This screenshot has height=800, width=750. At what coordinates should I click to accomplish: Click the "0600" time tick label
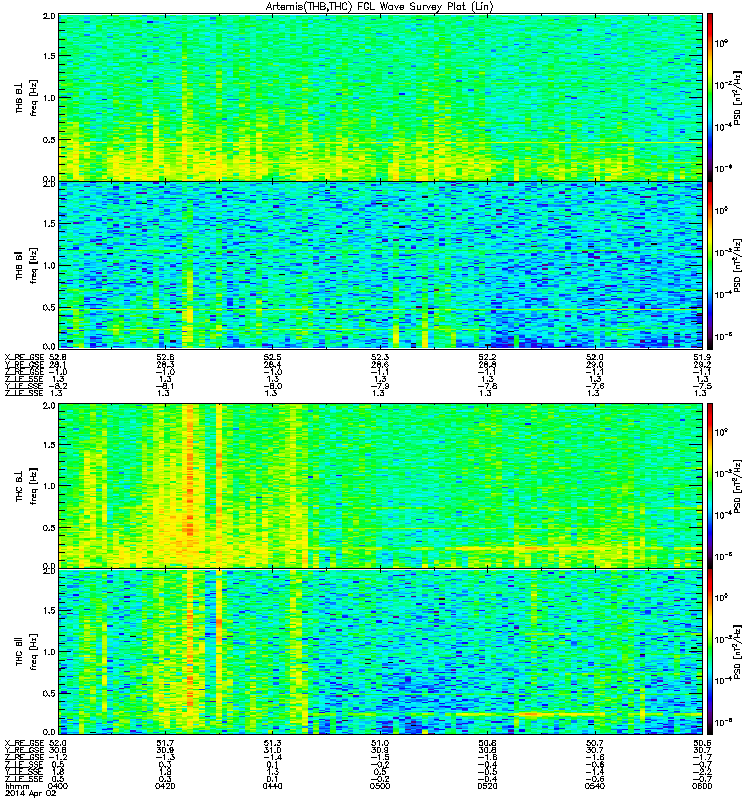point(702,786)
